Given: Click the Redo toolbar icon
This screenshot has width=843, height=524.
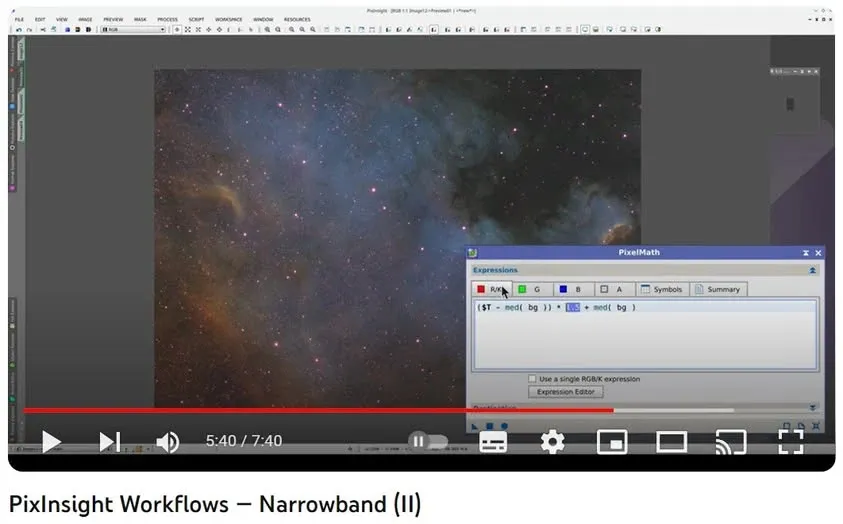Looking at the screenshot, I should pos(29,30).
